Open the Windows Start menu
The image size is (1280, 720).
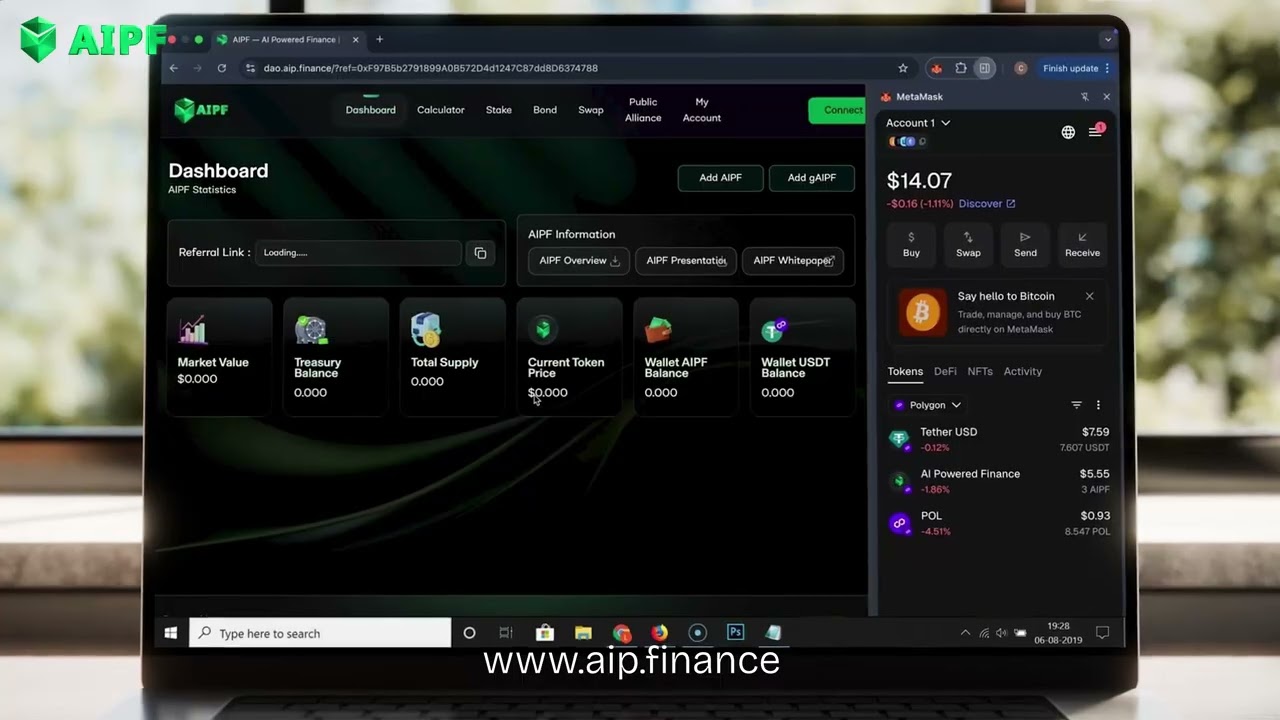coord(171,633)
